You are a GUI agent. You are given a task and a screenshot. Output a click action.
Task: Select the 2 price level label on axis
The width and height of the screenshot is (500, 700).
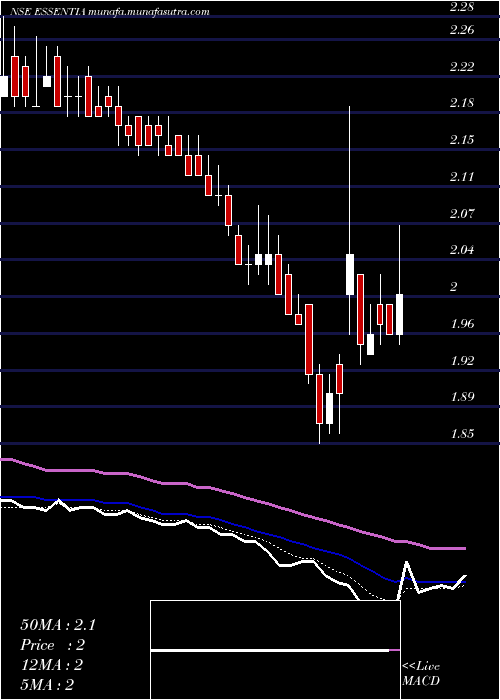click(x=454, y=287)
